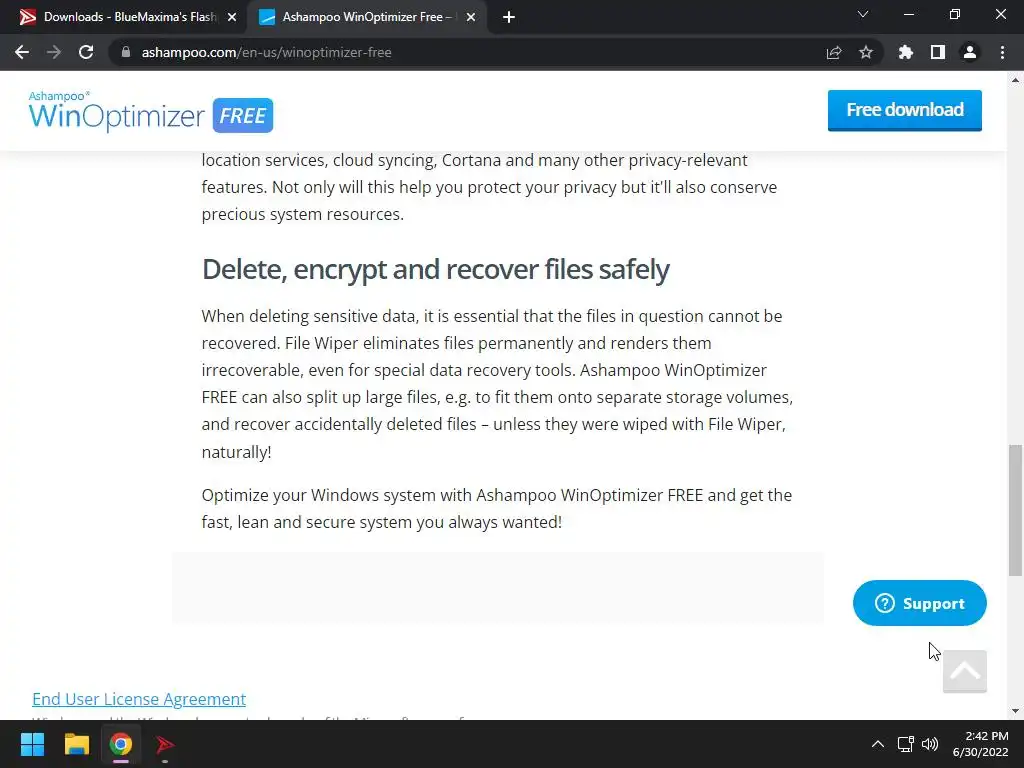Open the volume tray icon

[x=930, y=744]
